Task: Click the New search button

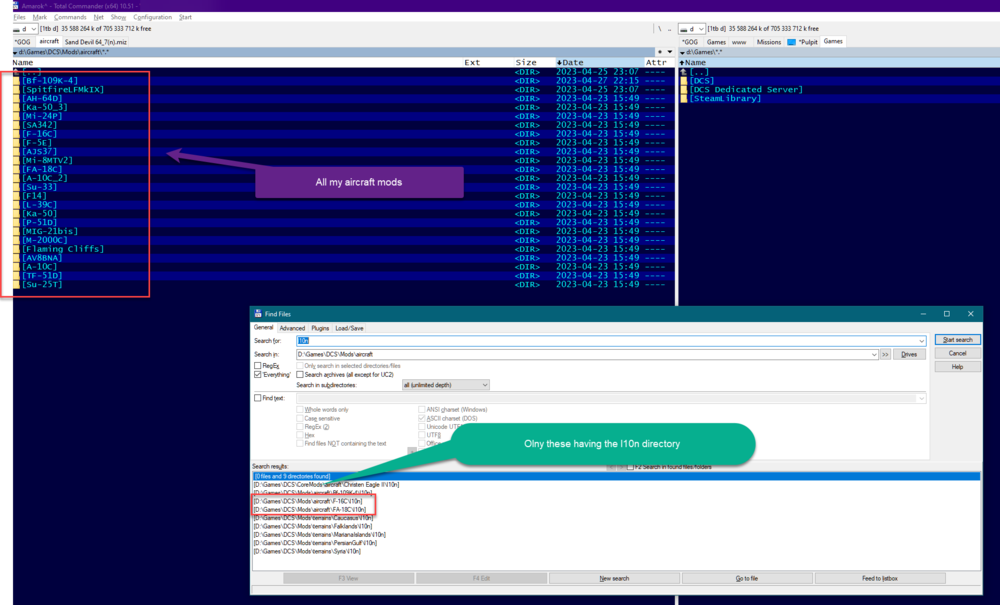Action: coord(614,578)
